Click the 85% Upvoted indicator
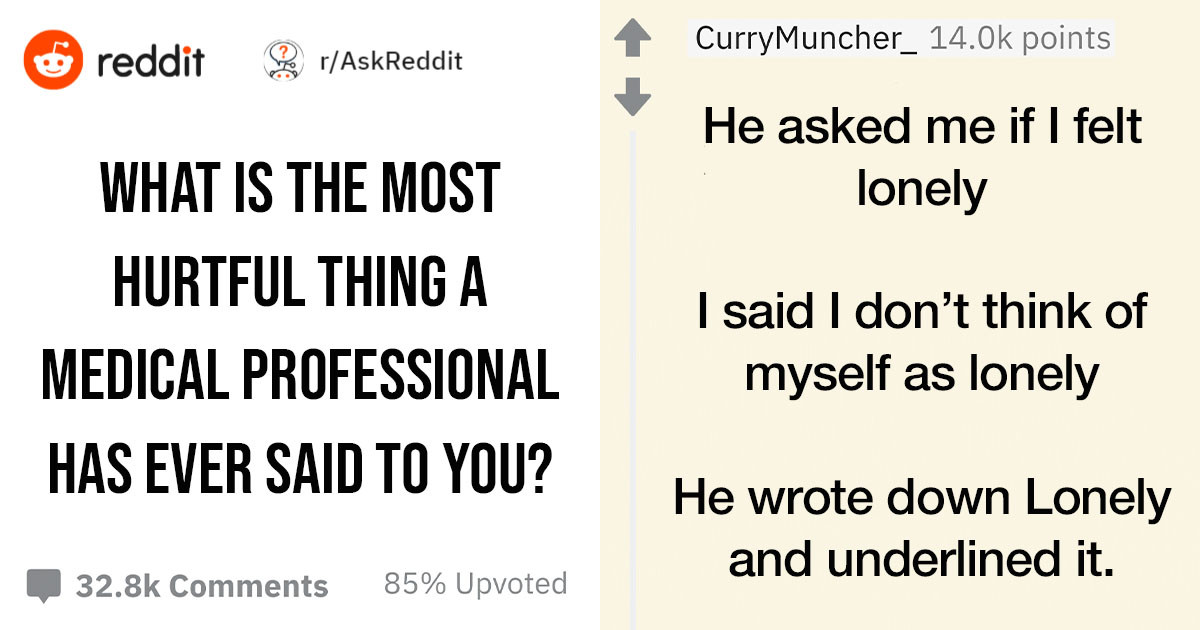Image resolution: width=1200 pixels, height=630 pixels. click(474, 582)
